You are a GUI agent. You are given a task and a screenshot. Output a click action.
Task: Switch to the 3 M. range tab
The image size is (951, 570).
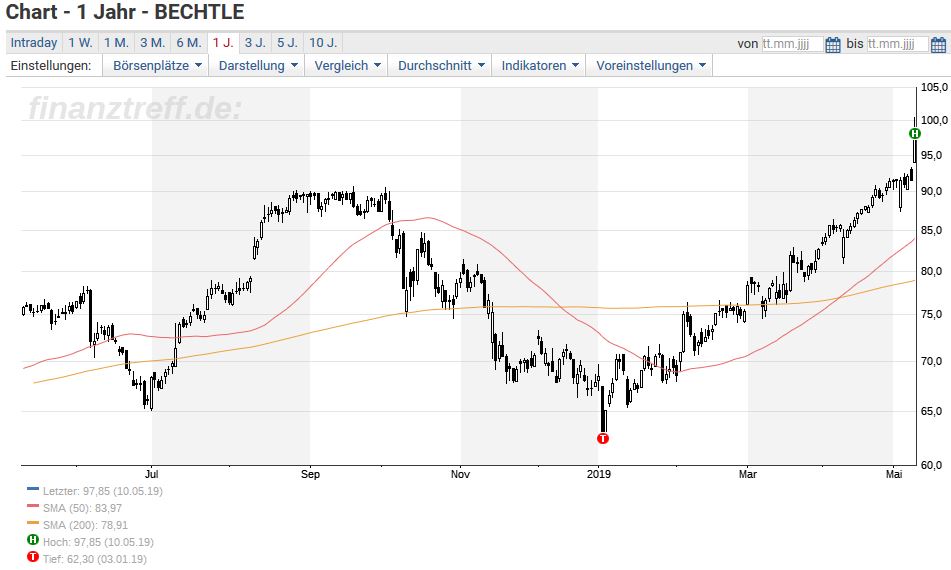[152, 43]
